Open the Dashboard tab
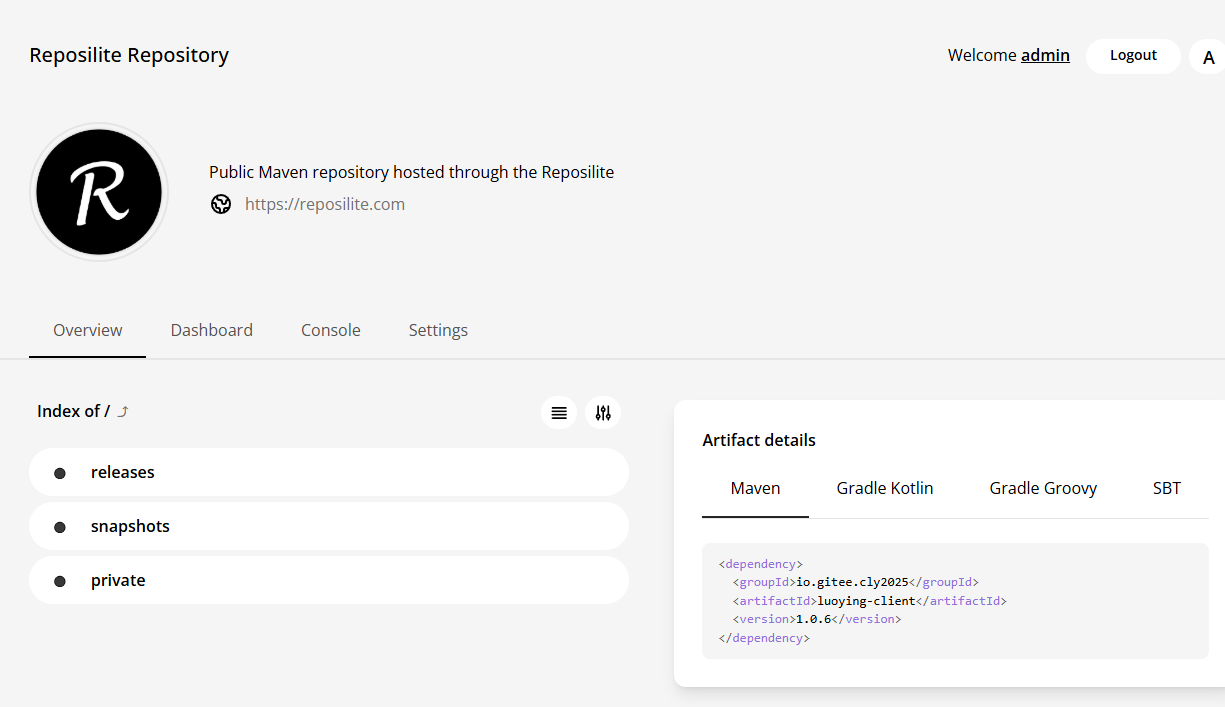This screenshot has width=1225, height=707. coord(211,330)
